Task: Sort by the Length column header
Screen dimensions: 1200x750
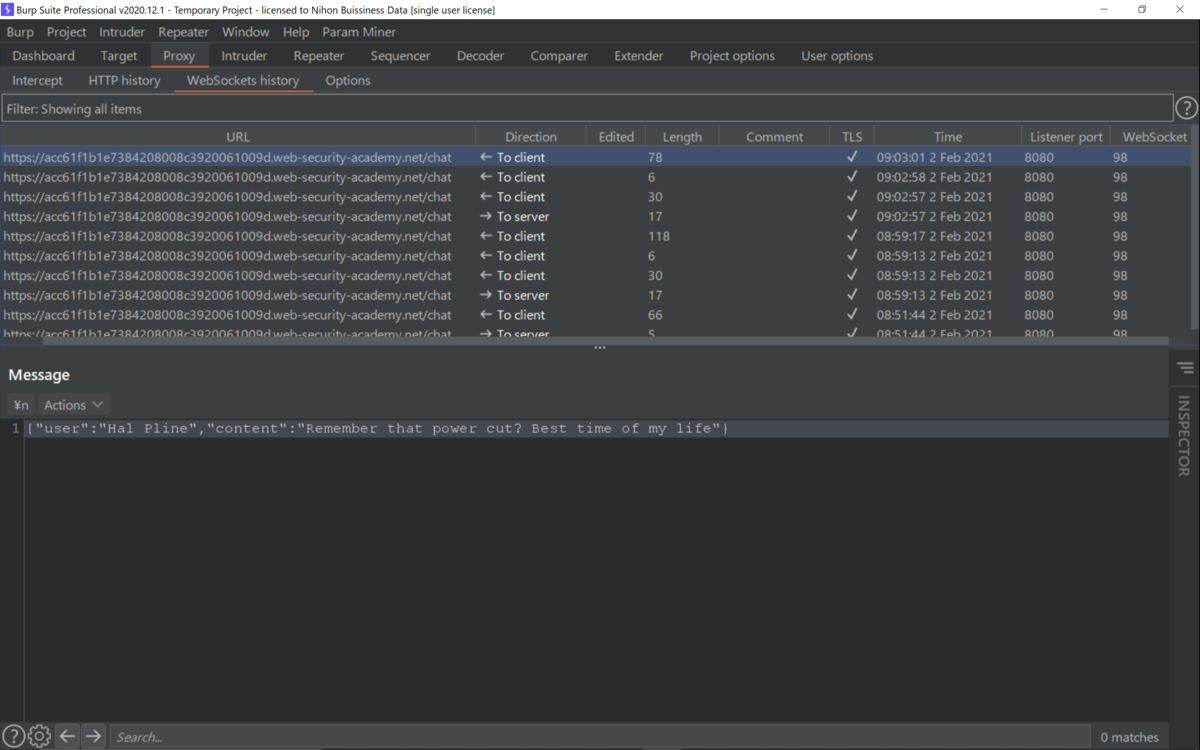Action: [x=682, y=137]
